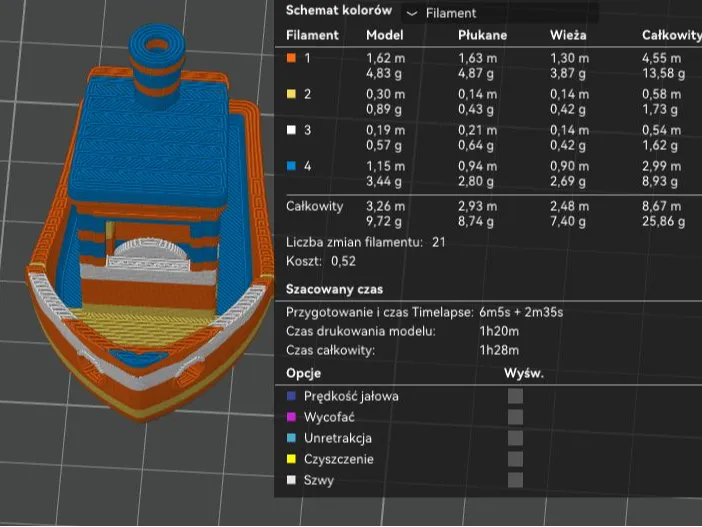
Task: Click the Filament column header
Action: click(x=312, y=35)
